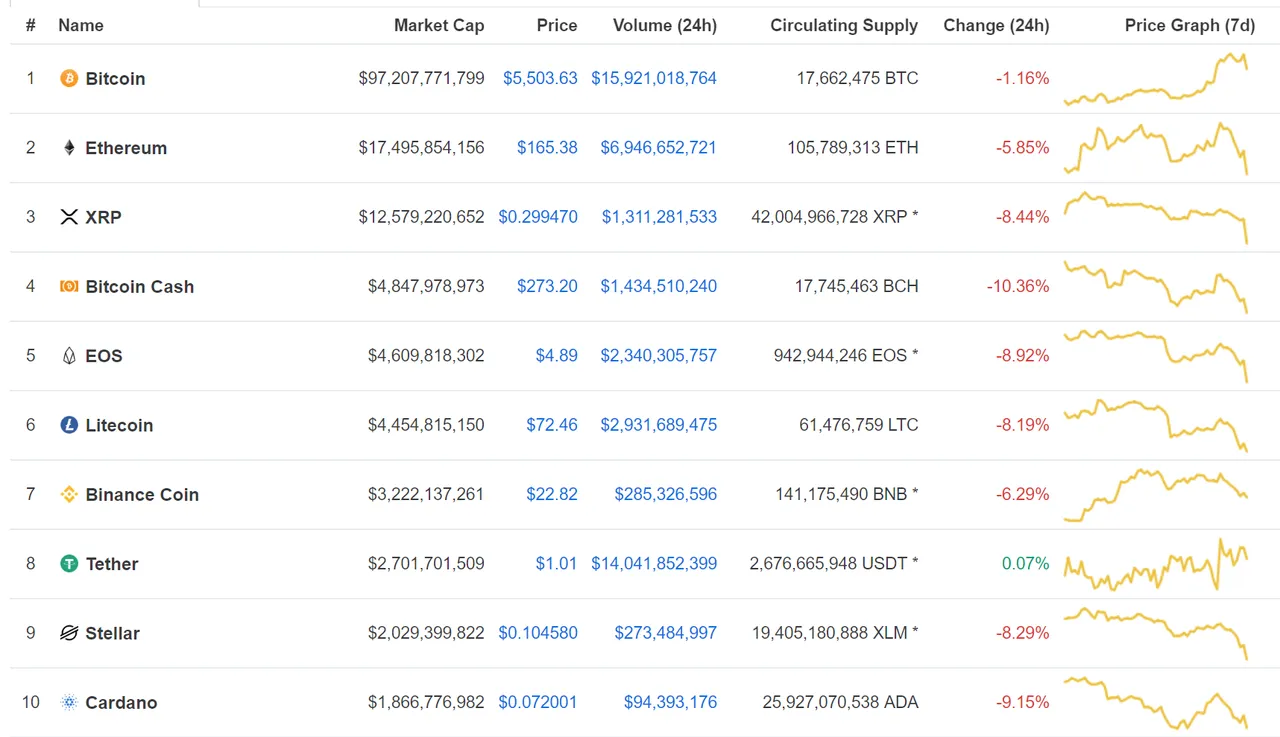The width and height of the screenshot is (1280, 737).
Task: Click the Binance Coin logo icon
Action: (69, 494)
